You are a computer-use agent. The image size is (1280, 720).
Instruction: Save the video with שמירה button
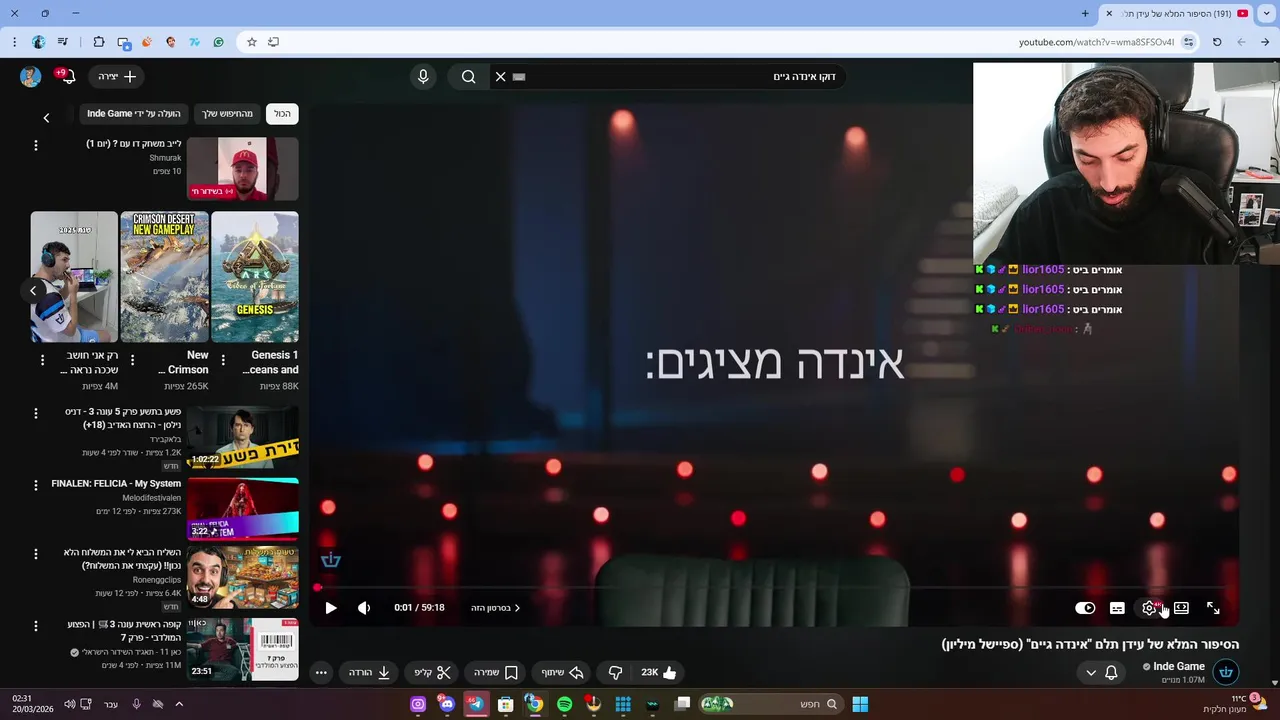click(495, 673)
